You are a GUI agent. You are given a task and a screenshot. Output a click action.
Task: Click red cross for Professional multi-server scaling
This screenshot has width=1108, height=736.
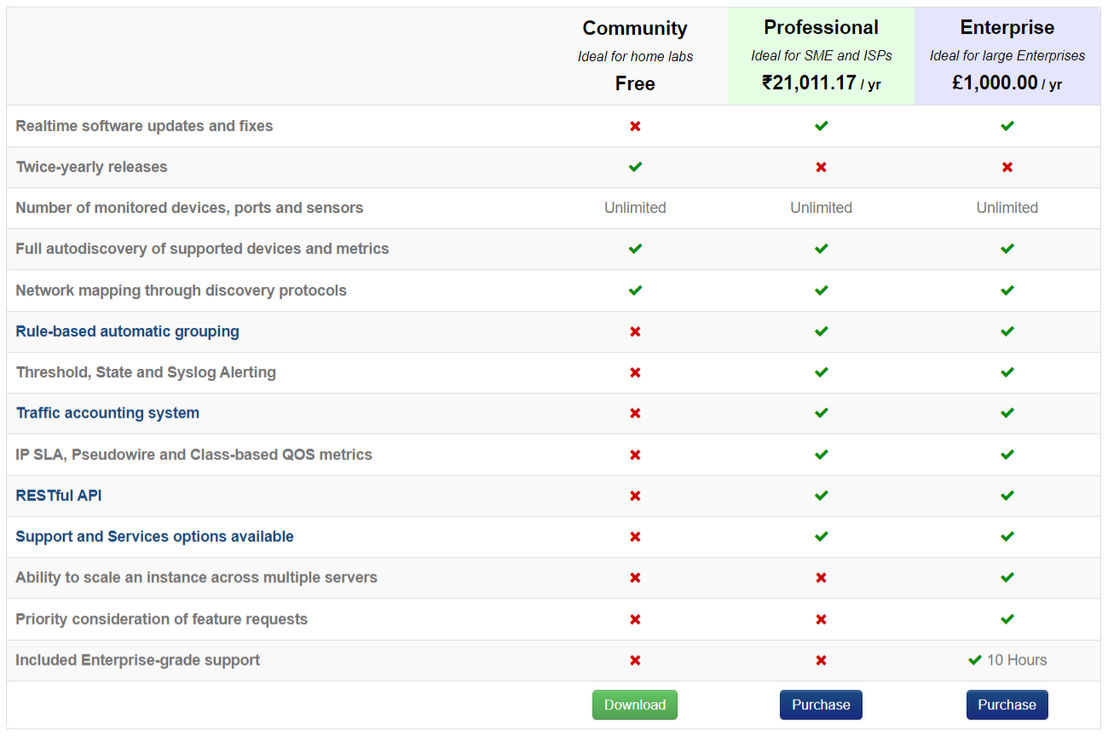coord(821,578)
